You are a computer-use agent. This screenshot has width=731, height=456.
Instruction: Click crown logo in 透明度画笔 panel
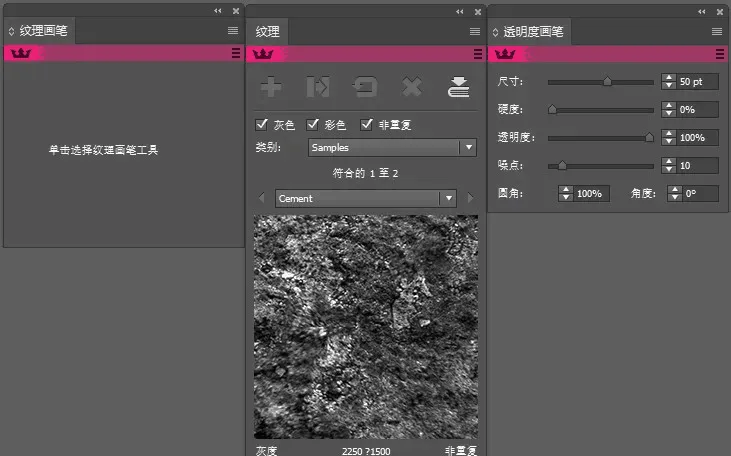pos(505,54)
